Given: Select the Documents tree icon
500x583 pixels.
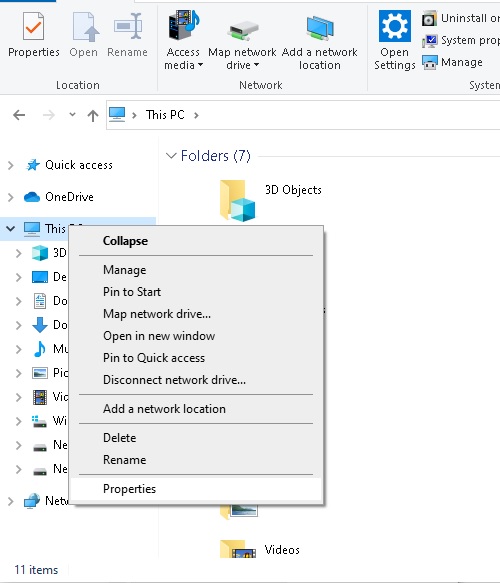Looking at the screenshot, I should [40, 301].
